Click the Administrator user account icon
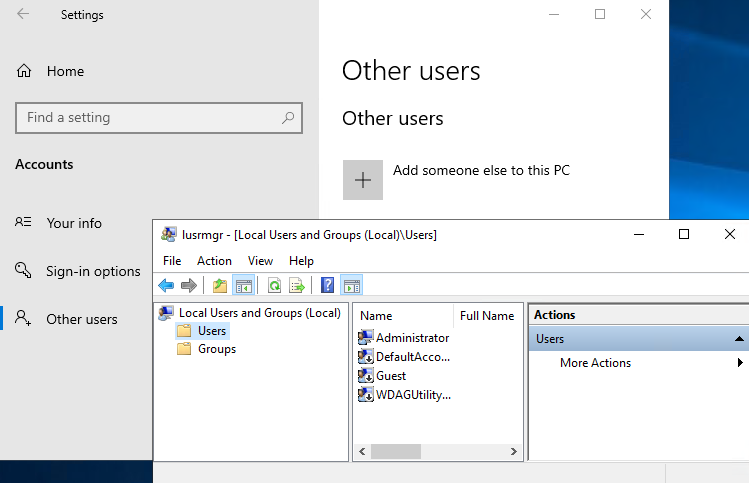This screenshot has height=483, width=749. click(x=365, y=337)
